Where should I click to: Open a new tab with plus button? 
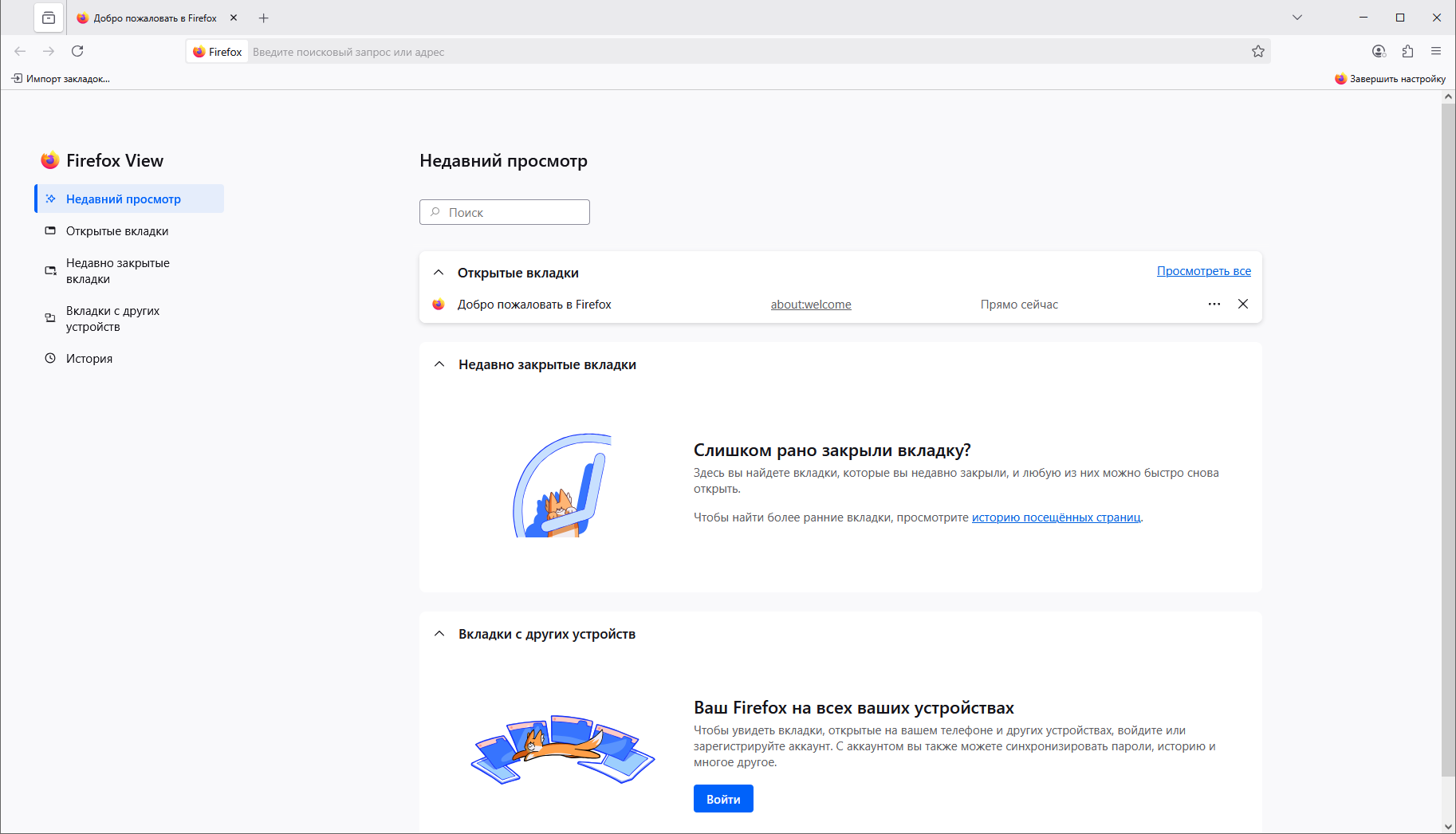coord(264,18)
